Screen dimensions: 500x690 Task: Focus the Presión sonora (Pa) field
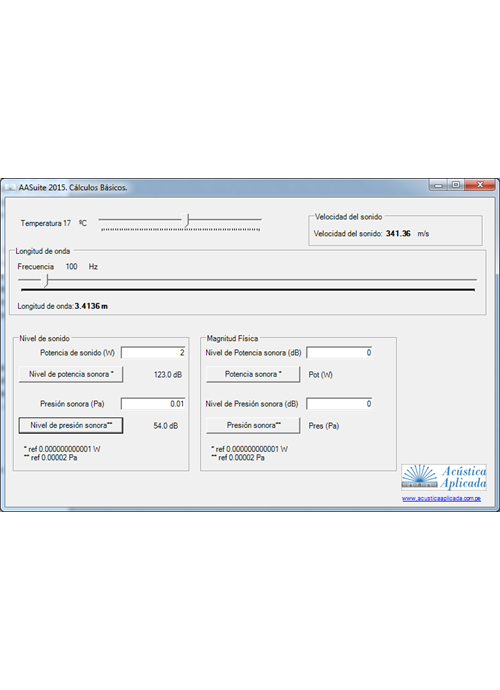click(153, 404)
